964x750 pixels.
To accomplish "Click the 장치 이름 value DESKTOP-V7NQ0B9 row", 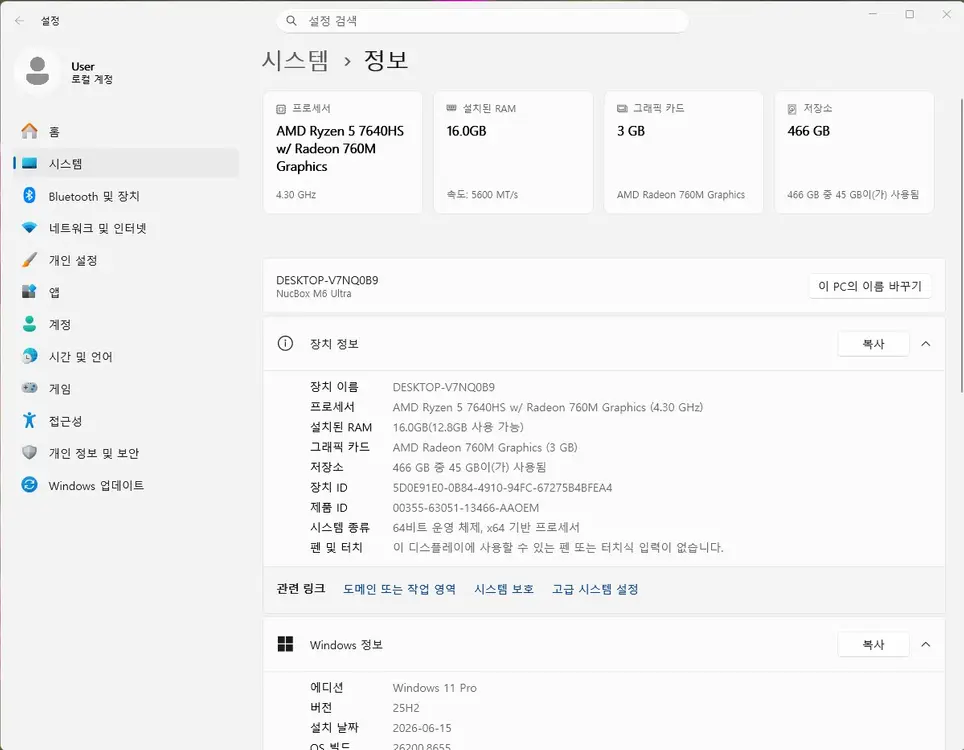I will (444, 387).
